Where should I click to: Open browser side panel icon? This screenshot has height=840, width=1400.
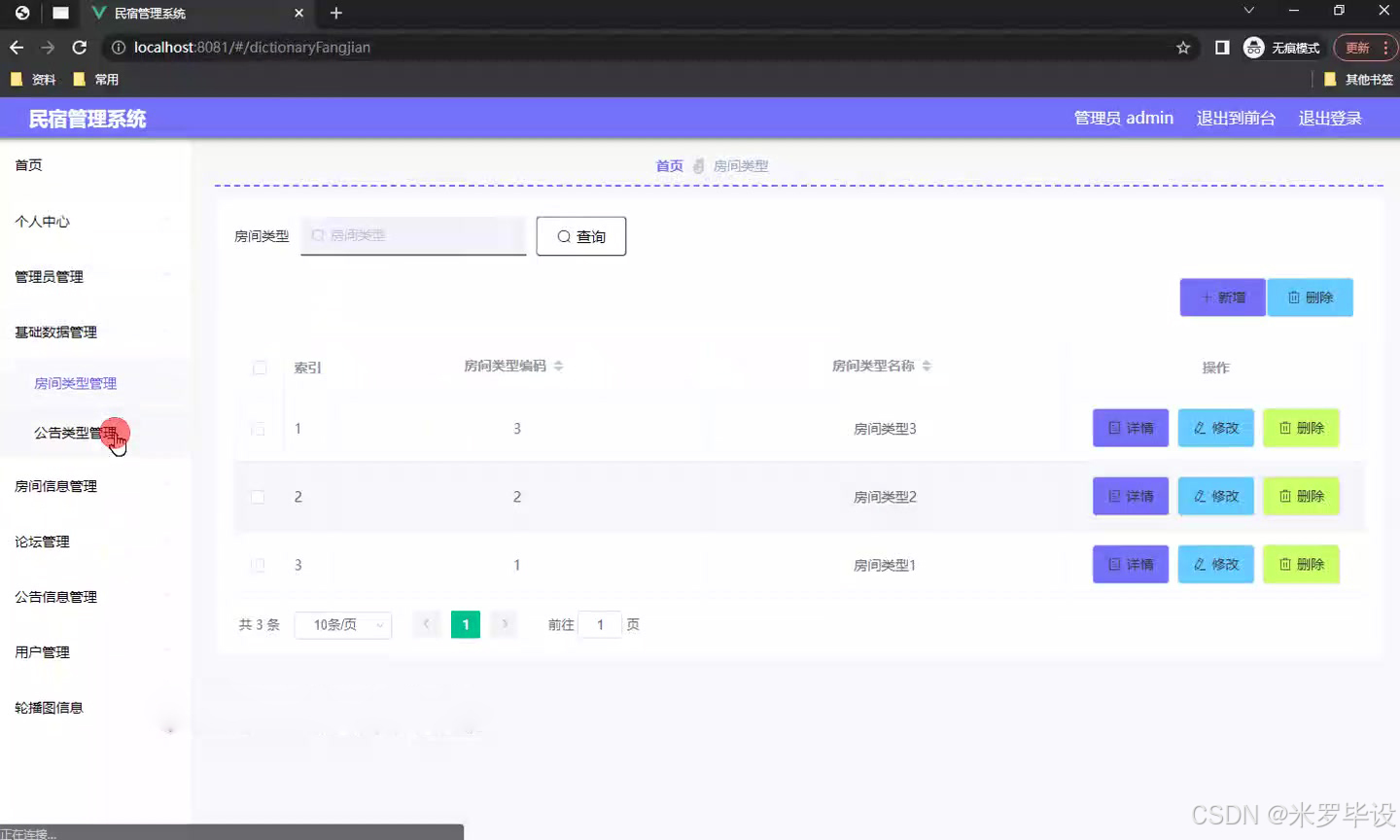(x=1222, y=48)
